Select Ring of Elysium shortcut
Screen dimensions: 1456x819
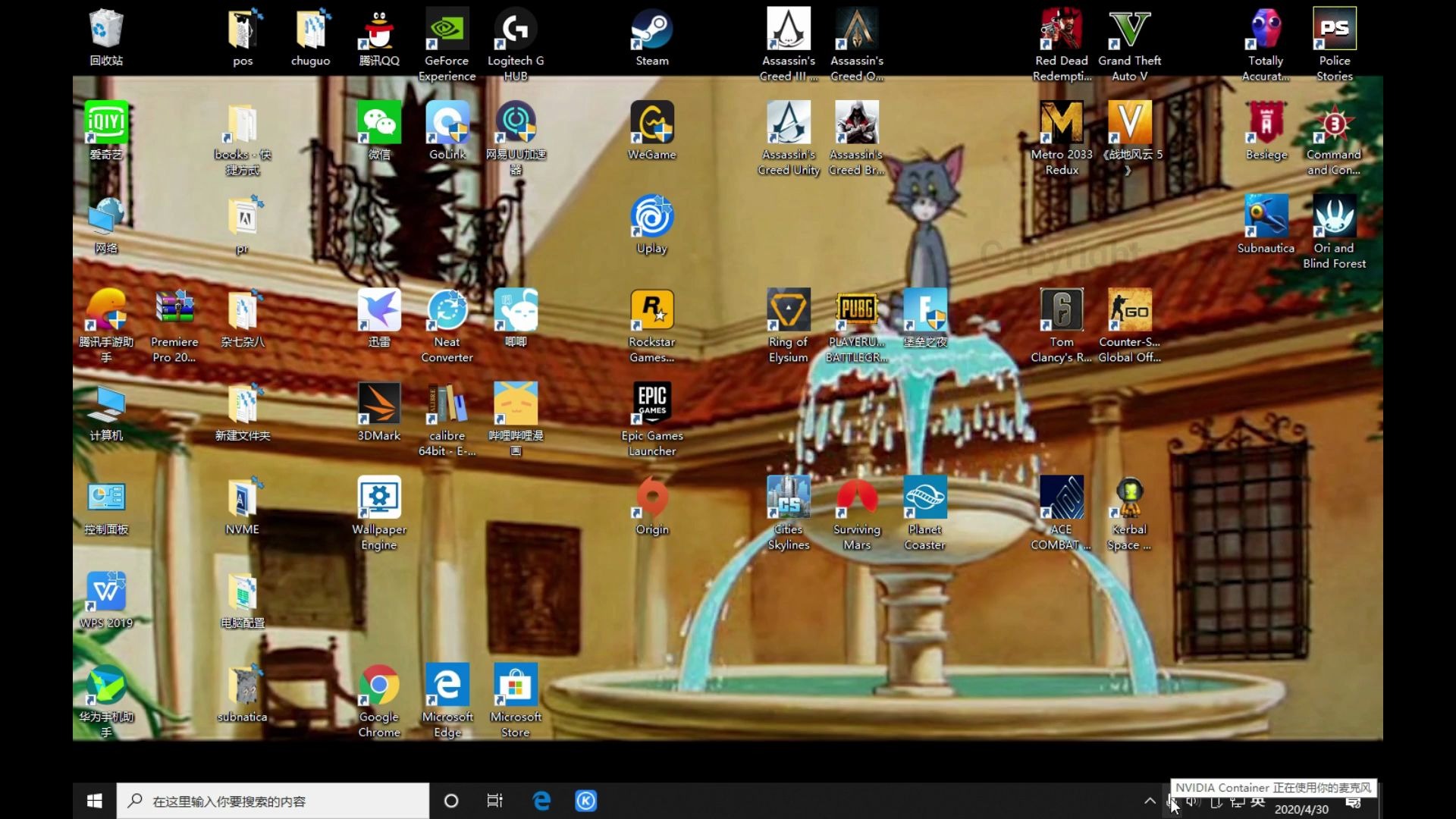789,326
